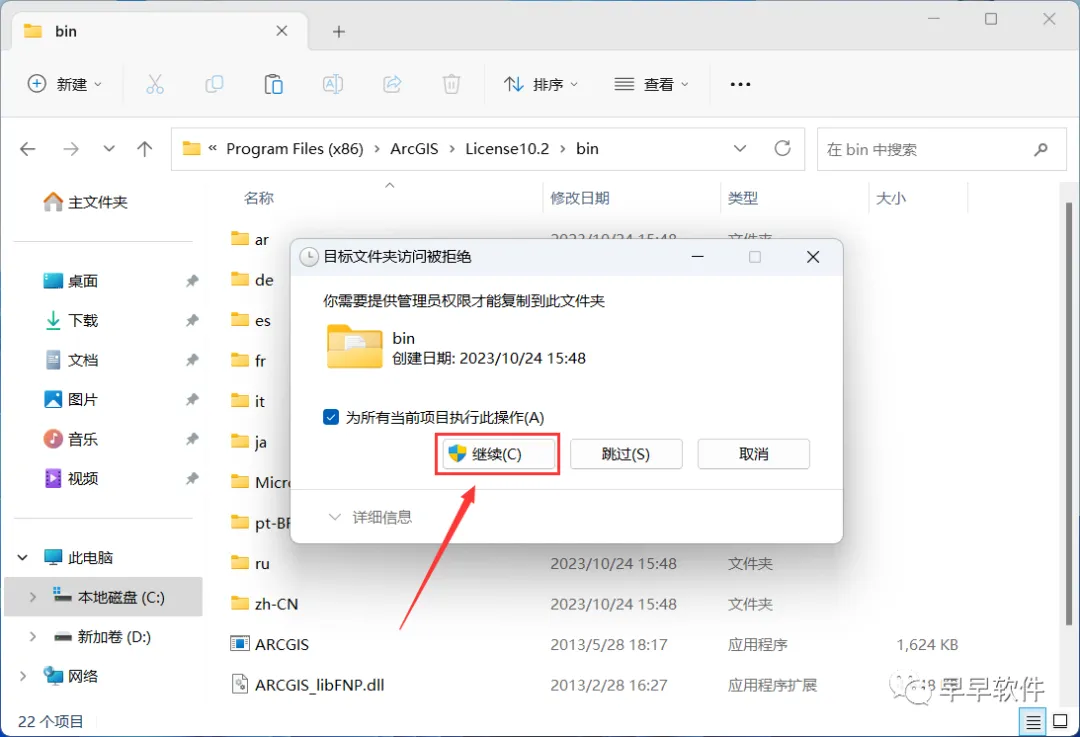Open the Home folder in sidebar

pos(85,202)
